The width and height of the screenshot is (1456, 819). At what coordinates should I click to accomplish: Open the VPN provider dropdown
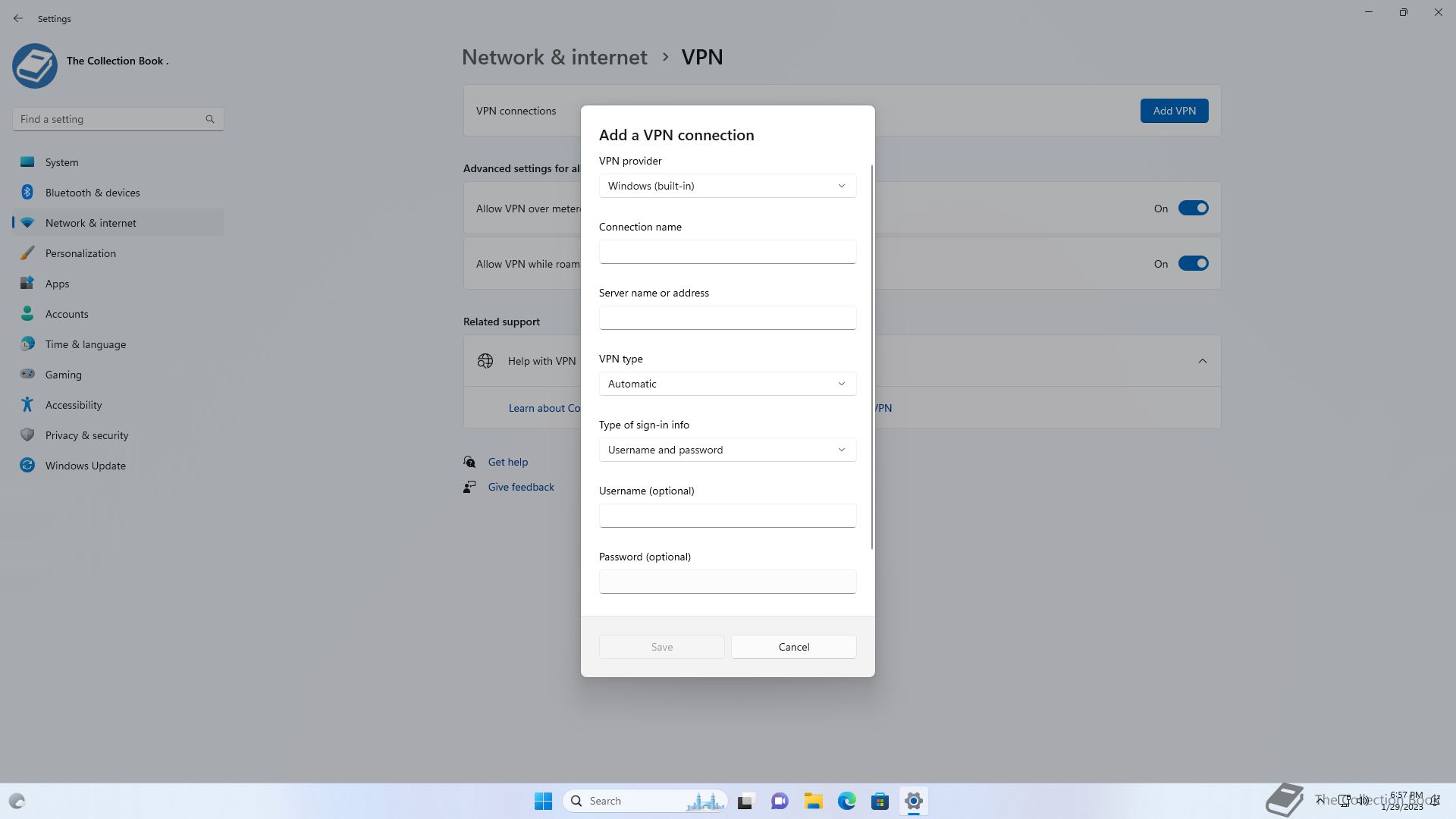727,186
